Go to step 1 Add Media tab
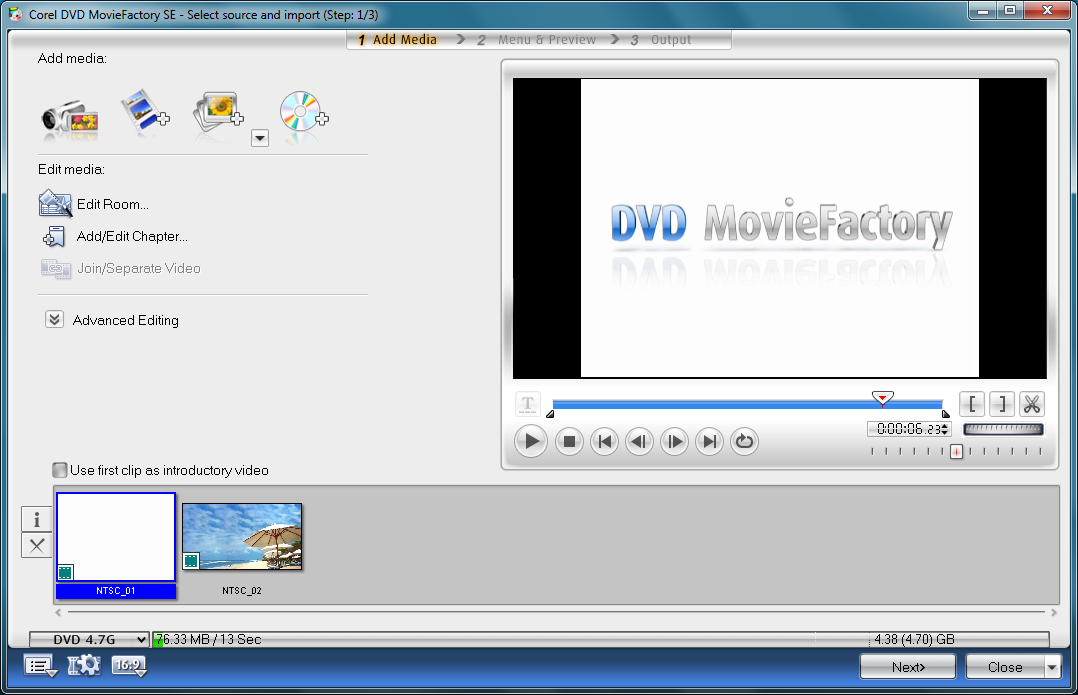 397,40
